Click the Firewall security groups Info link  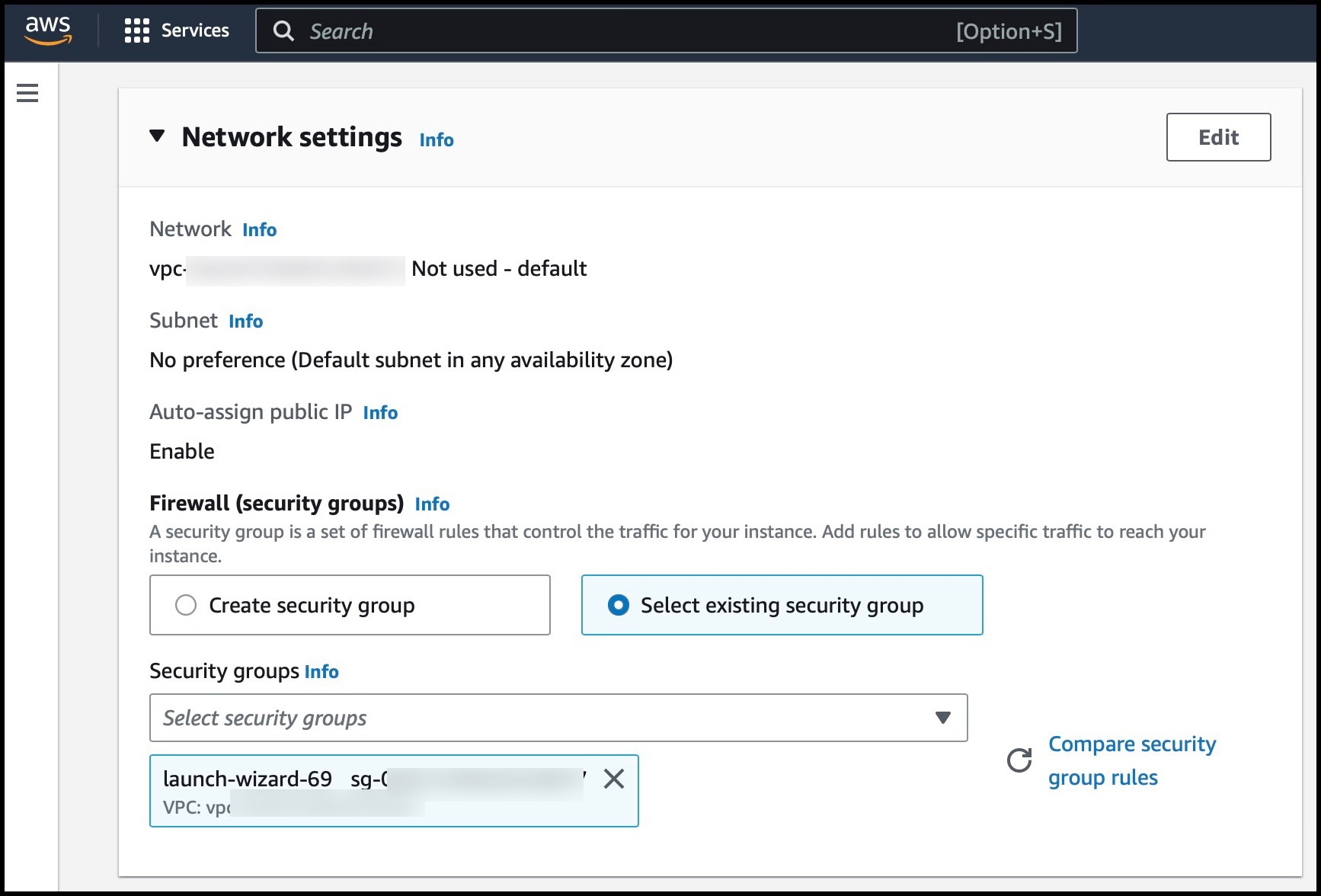click(432, 504)
